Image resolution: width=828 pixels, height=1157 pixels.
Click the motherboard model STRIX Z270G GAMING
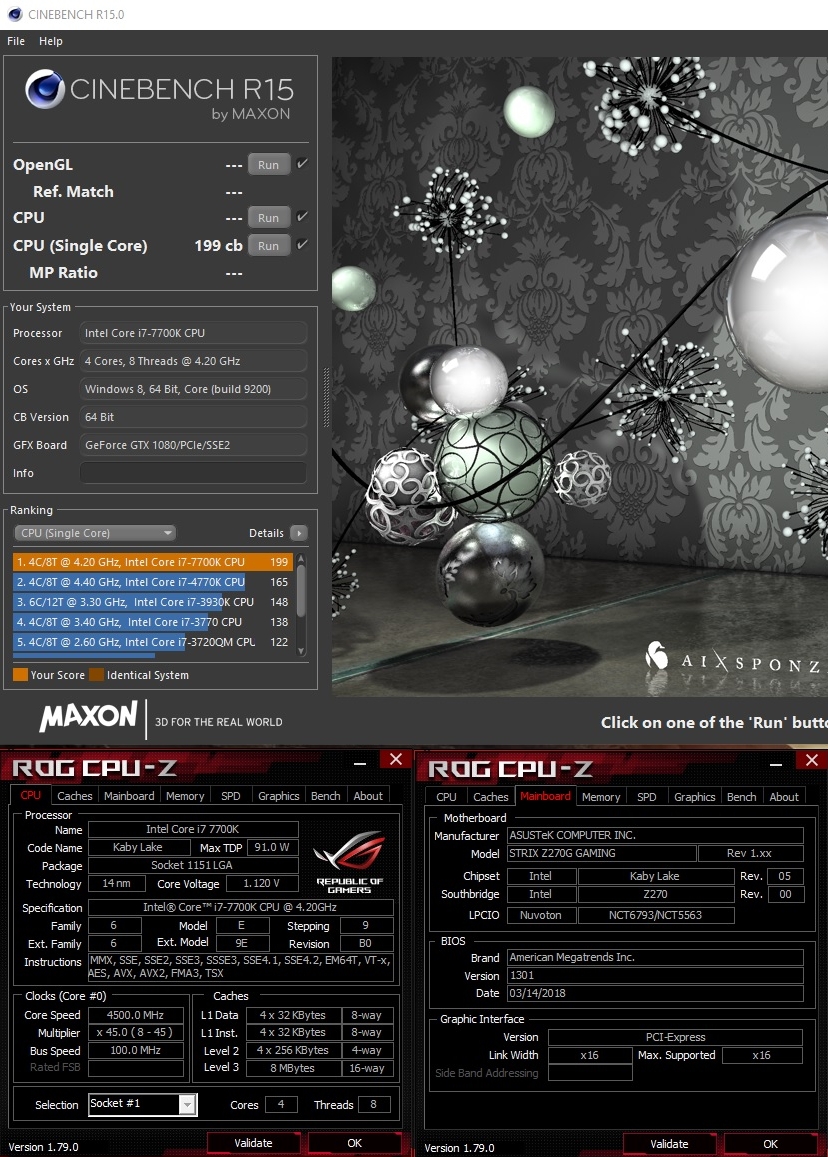pyautogui.click(x=601, y=853)
